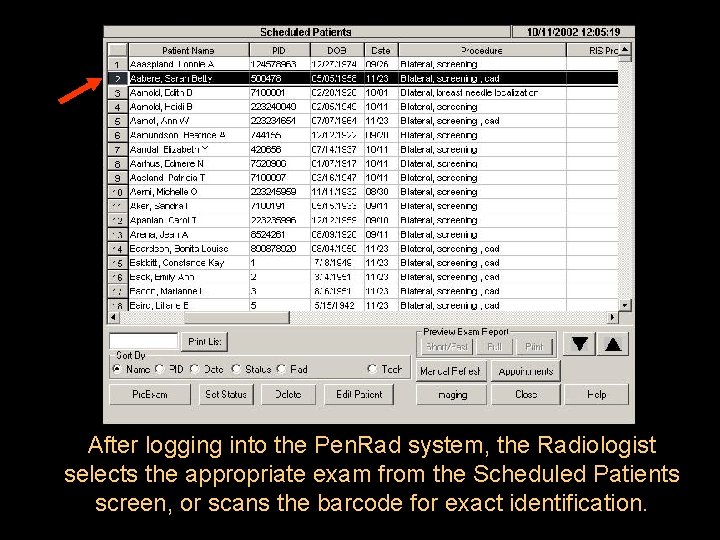
Task: Click the DOB column header
Action: 337,50
